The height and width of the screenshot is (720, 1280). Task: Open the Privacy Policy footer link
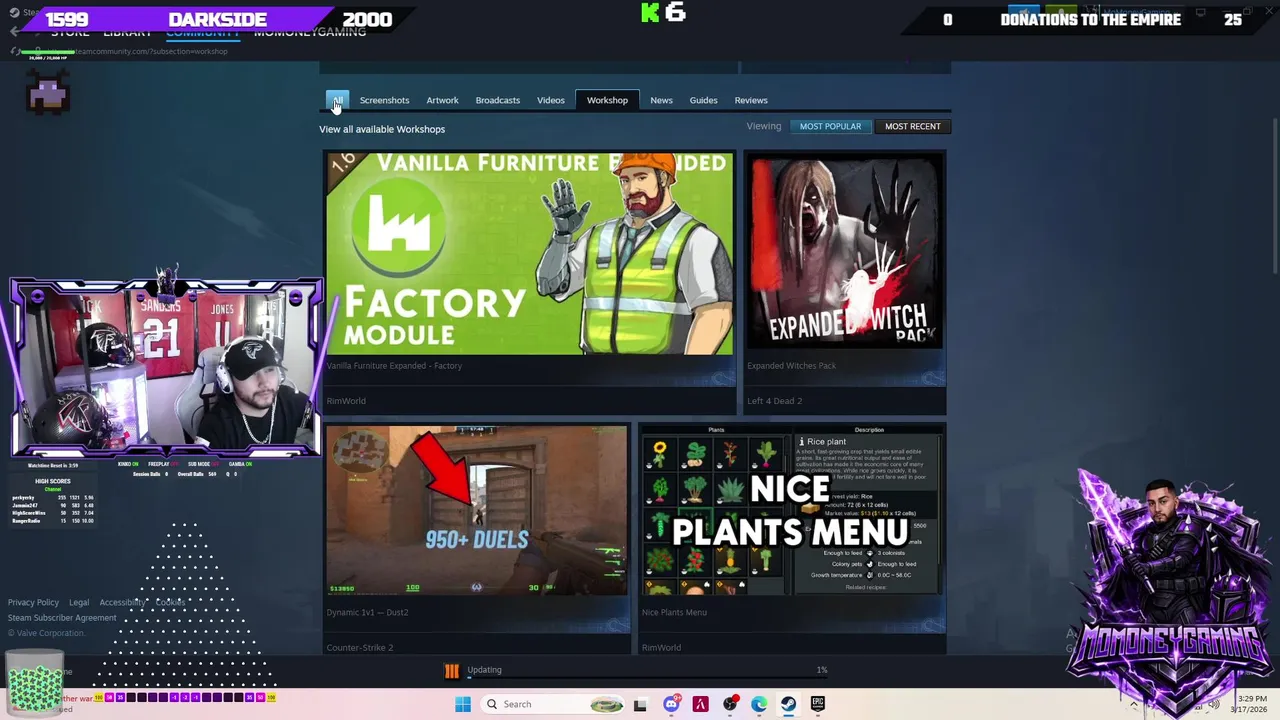pyautogui.click(x=33, y=602)
